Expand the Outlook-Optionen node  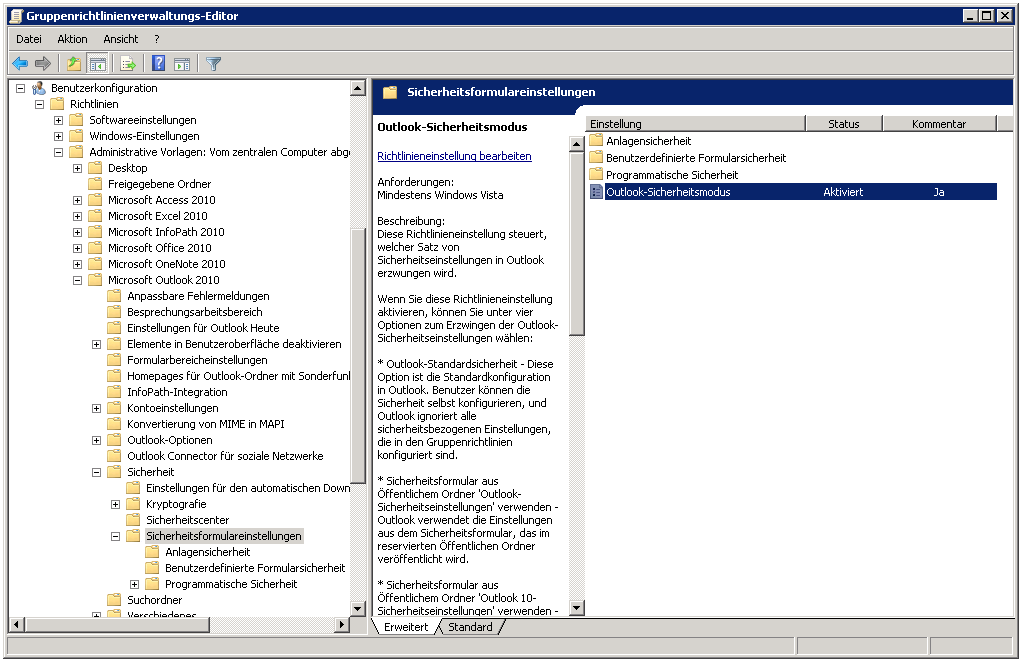[96, 440]
